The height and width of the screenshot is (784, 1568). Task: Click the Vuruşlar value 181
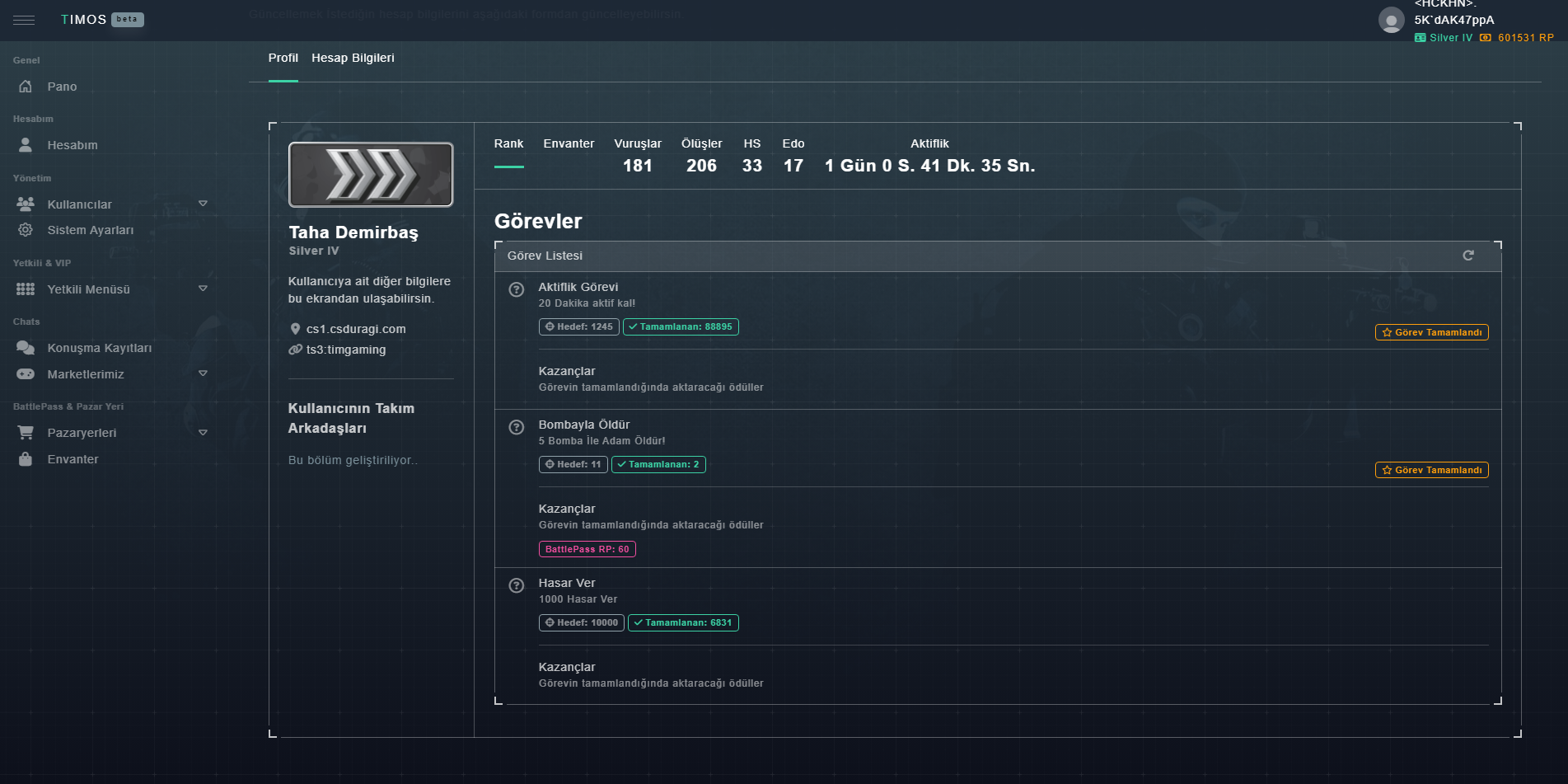pos(638,166)
